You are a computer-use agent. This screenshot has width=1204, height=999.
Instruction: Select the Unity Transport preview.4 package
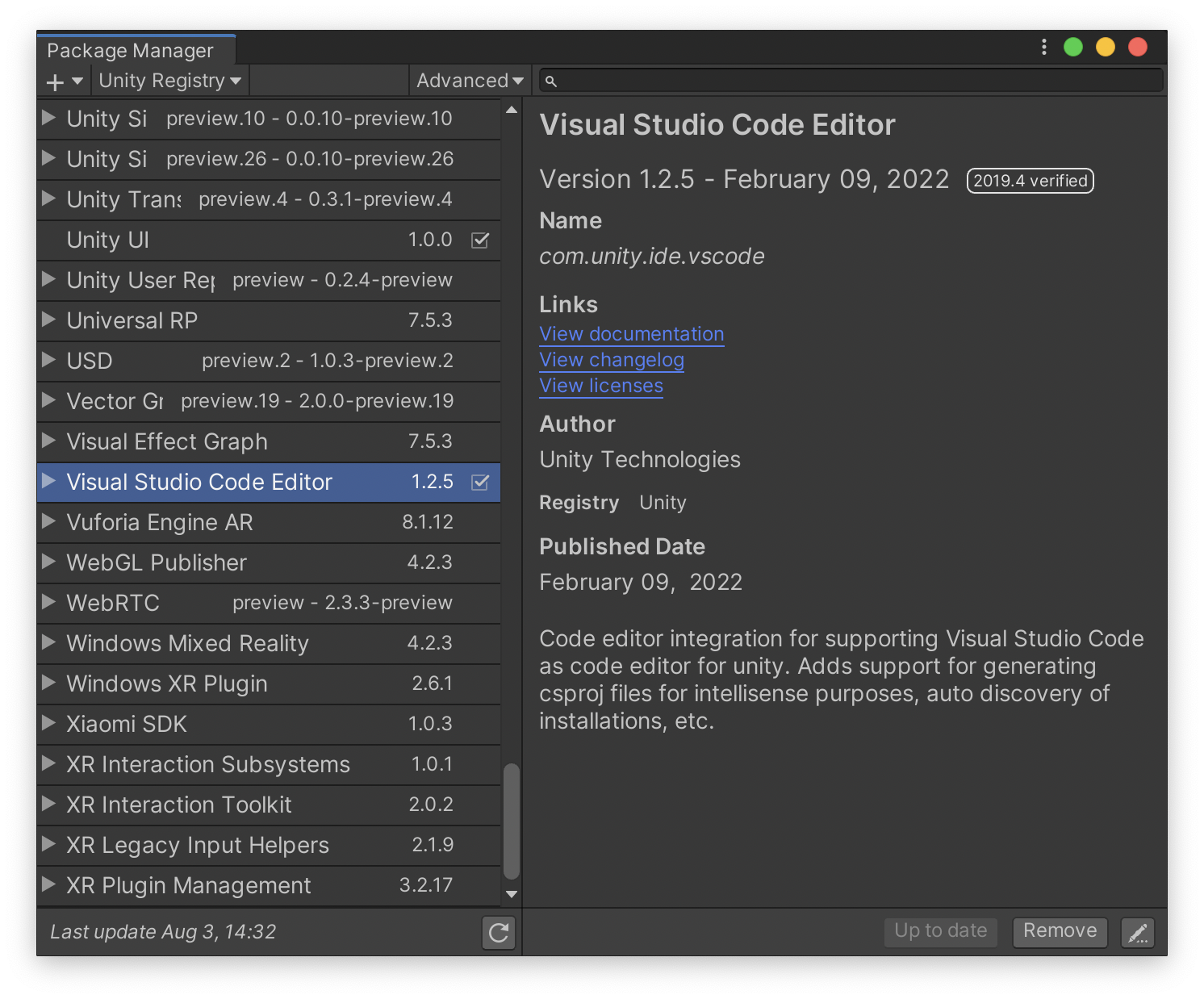point(269,200)
